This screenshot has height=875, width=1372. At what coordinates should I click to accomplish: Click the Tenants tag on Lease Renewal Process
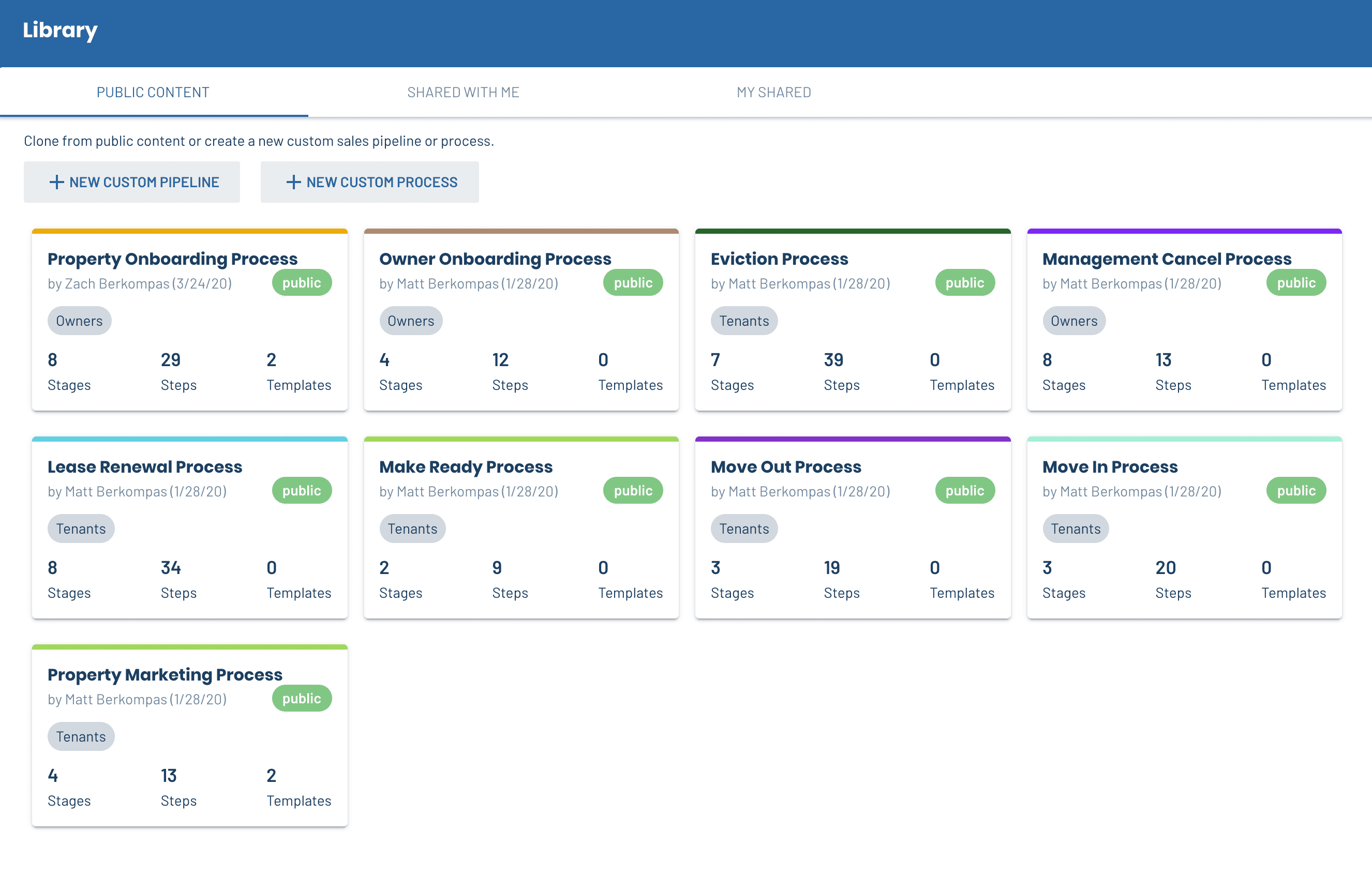click(81, 528)
